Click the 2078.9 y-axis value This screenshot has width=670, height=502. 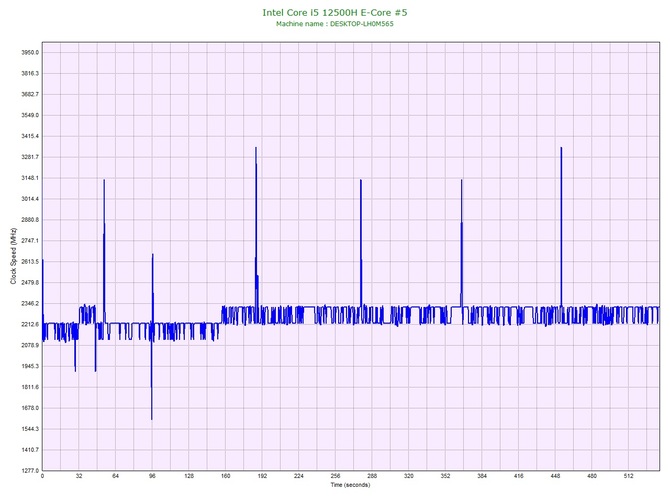30,345
